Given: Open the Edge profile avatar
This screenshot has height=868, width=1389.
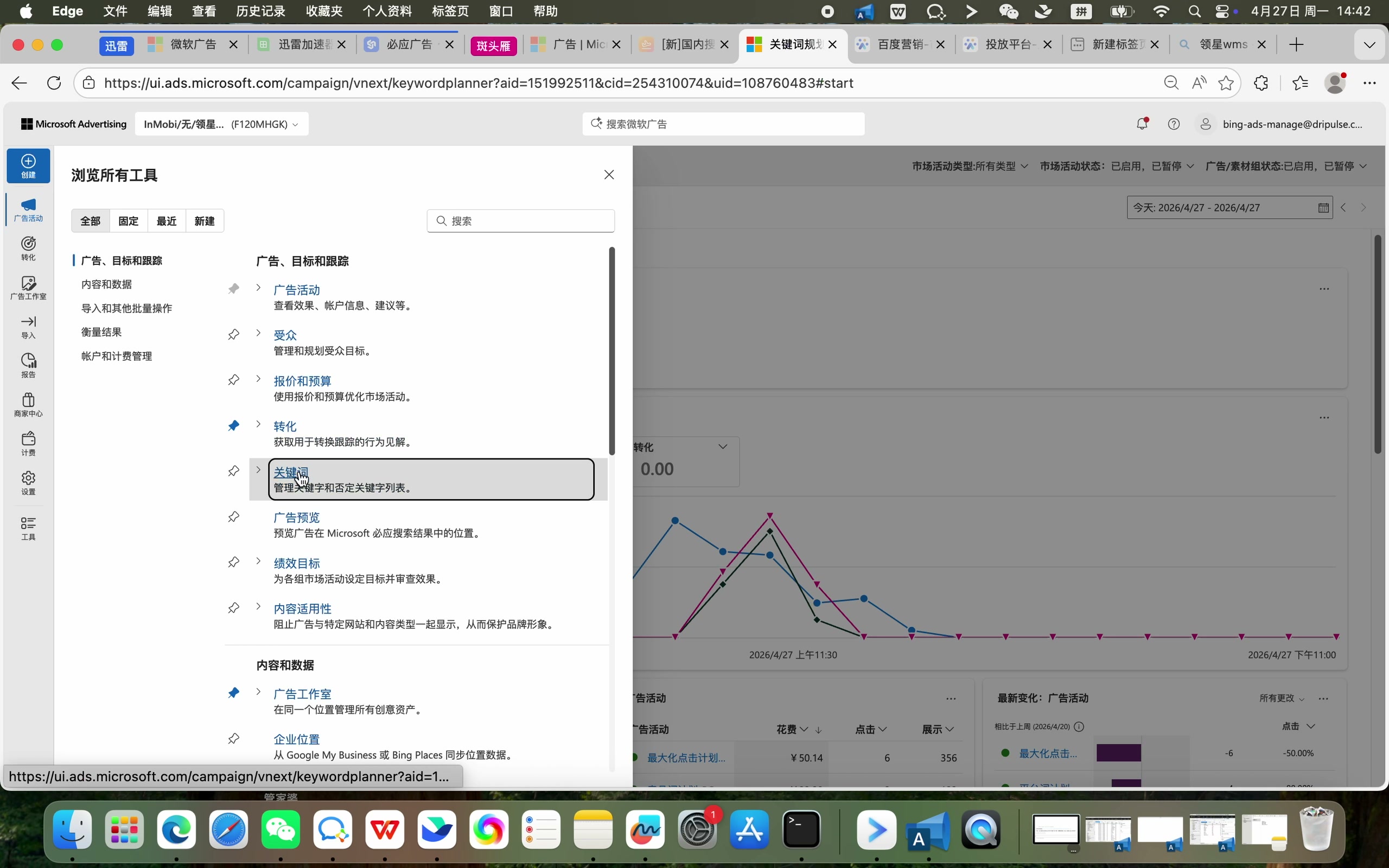Looking at the screenshot, I should [x=1336, y=82].
